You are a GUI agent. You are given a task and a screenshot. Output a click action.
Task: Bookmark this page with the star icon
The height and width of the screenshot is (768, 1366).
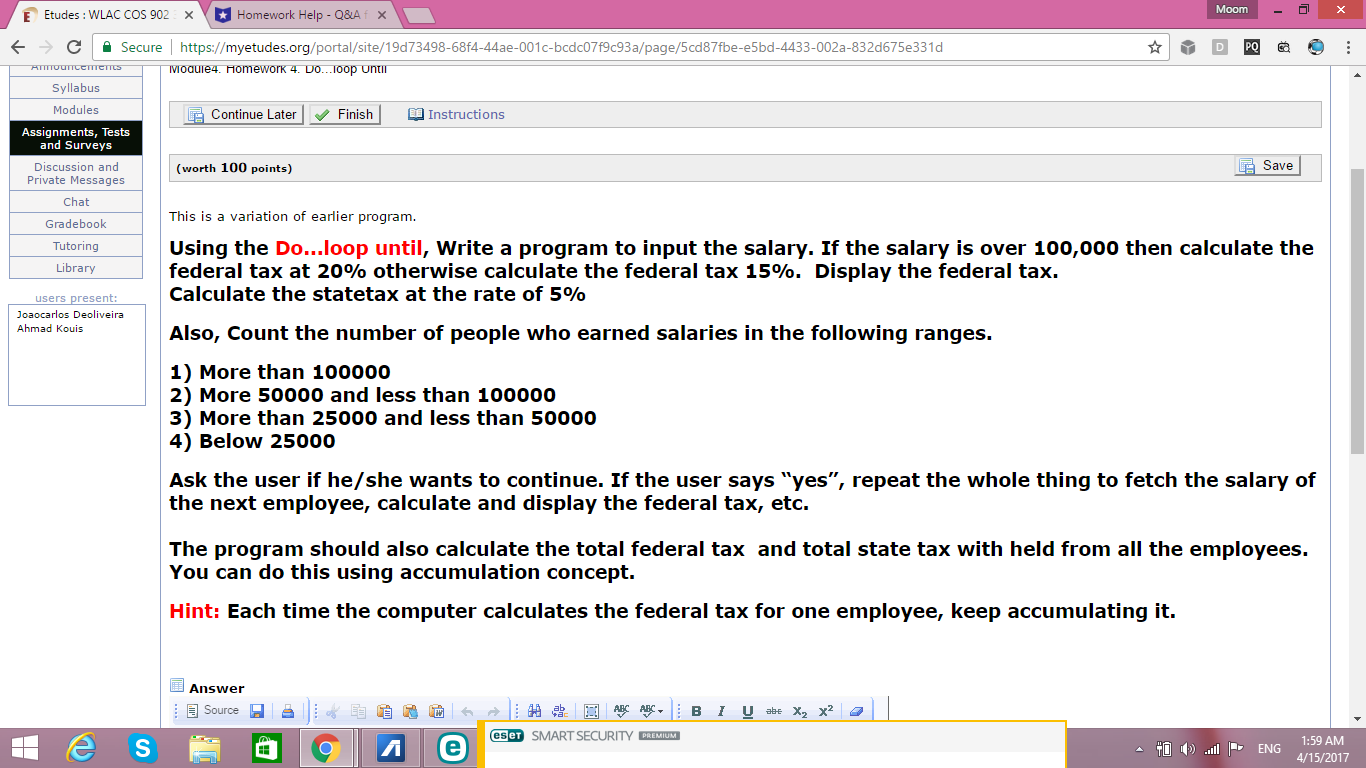1155,47
